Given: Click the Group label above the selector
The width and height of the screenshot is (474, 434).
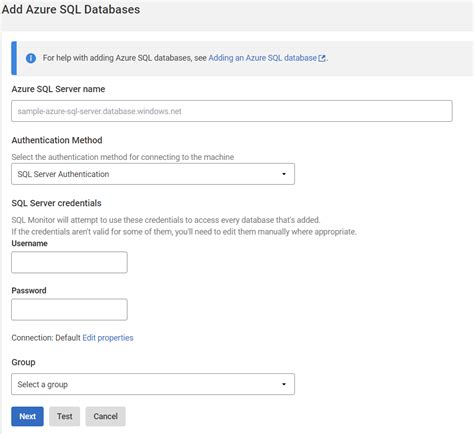Looking at the screenshot, I should point(23,362).
